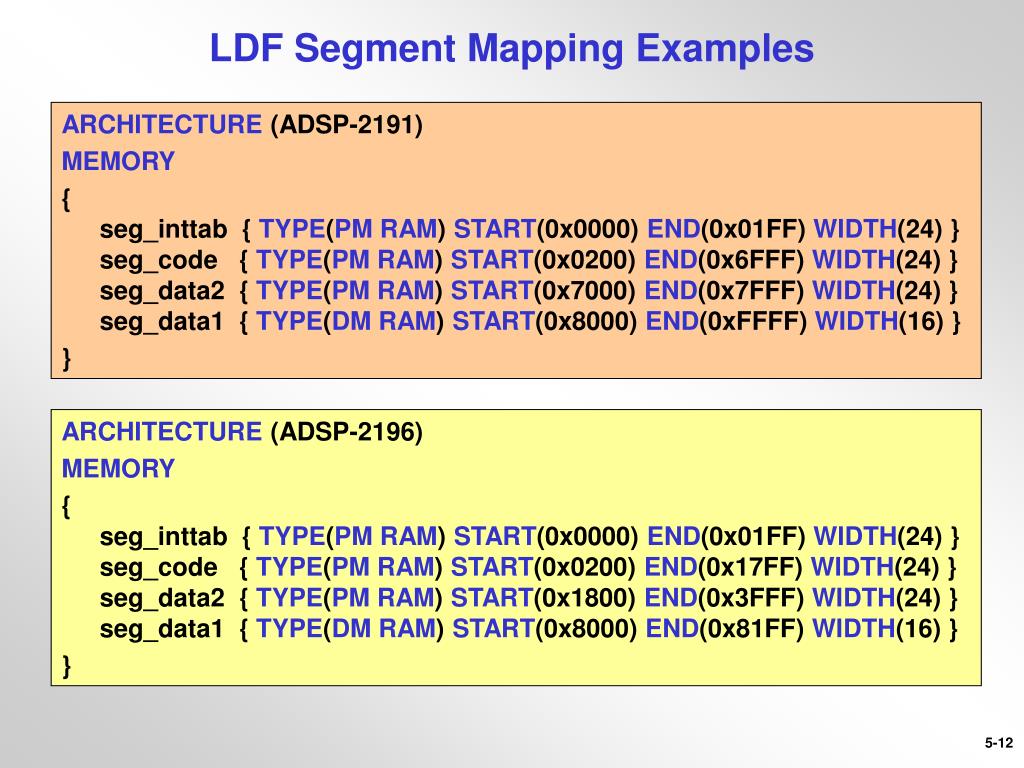
Task: Click 'ARCHITECTURE (ADSP-2196)' line
Action: [x=242, y=432]
